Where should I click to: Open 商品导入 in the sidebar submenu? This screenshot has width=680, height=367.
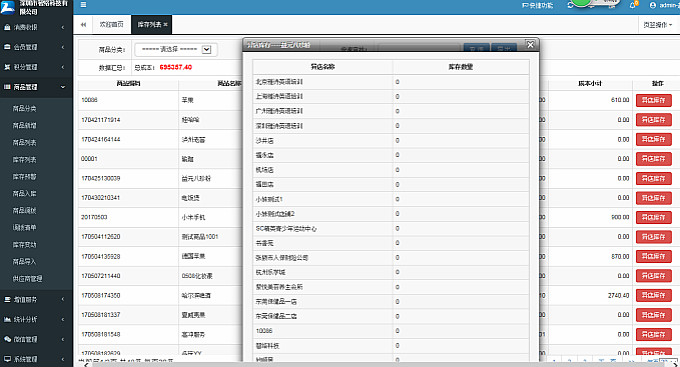24,262
